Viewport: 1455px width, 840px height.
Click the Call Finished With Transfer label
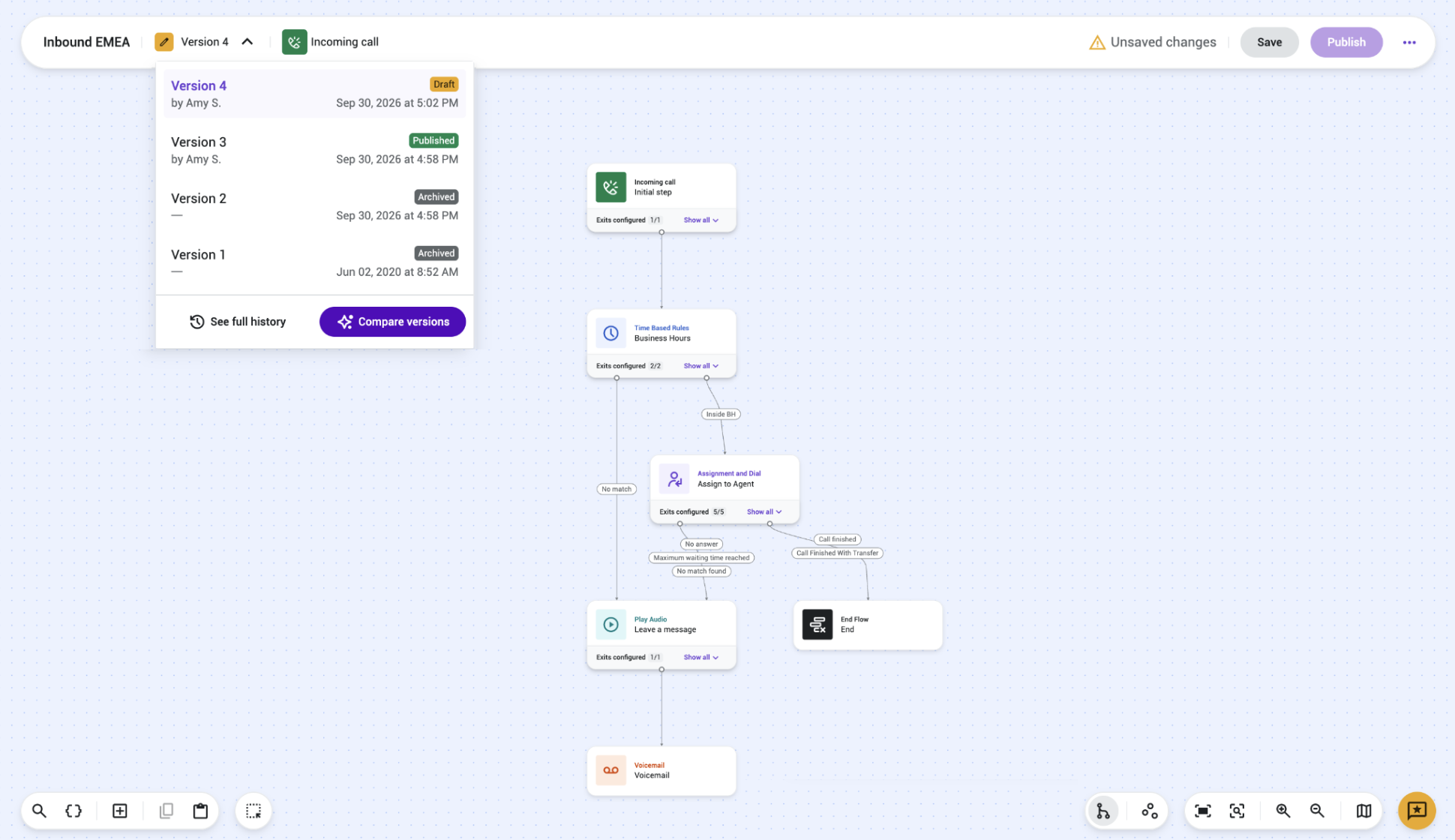(837, 553)
